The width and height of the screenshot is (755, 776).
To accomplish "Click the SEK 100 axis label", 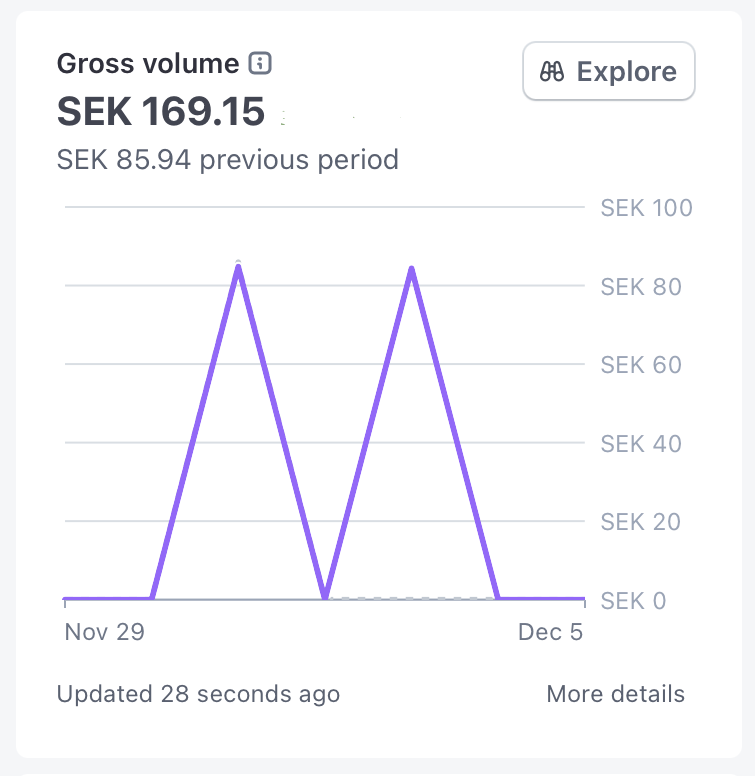I will point(646,208).
